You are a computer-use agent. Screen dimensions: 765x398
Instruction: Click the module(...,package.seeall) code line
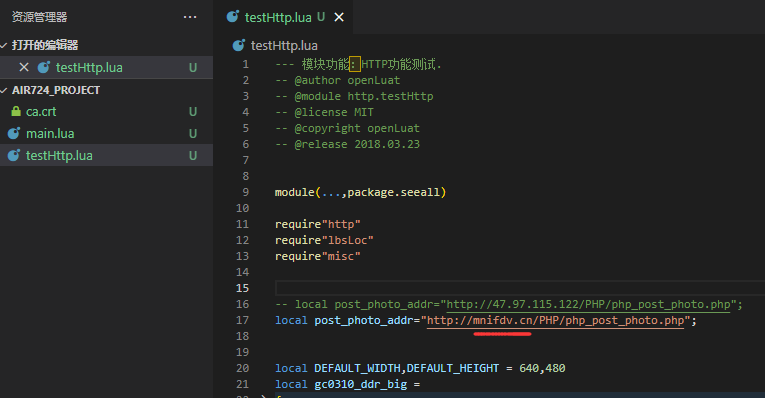coord(360,192)
